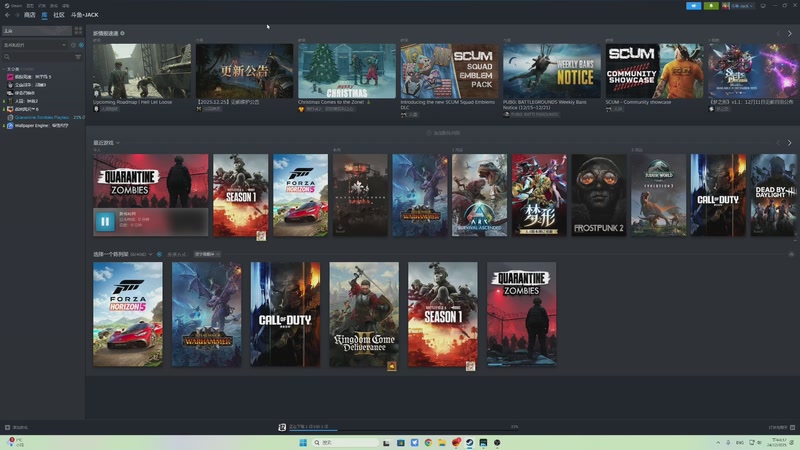Open PUBG Weekly Bans Notice news

pos(552,71)
